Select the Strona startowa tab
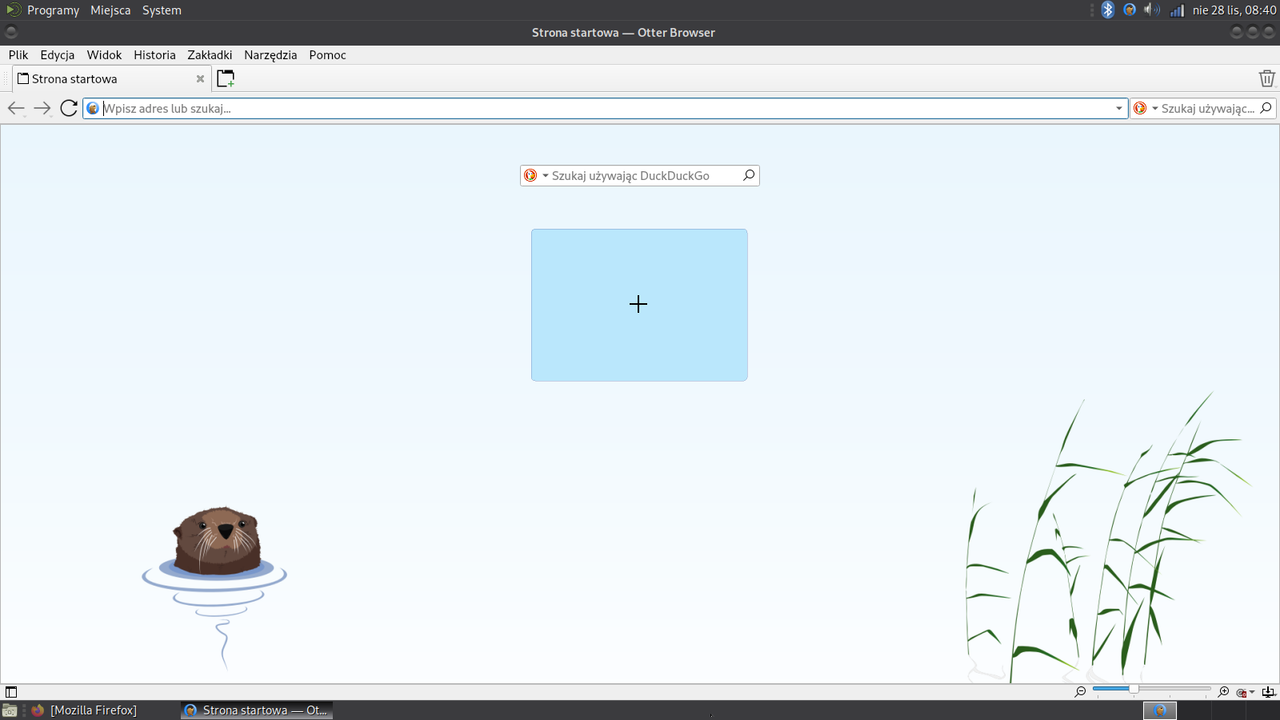The image size is (1280, 720). [110, 79]
